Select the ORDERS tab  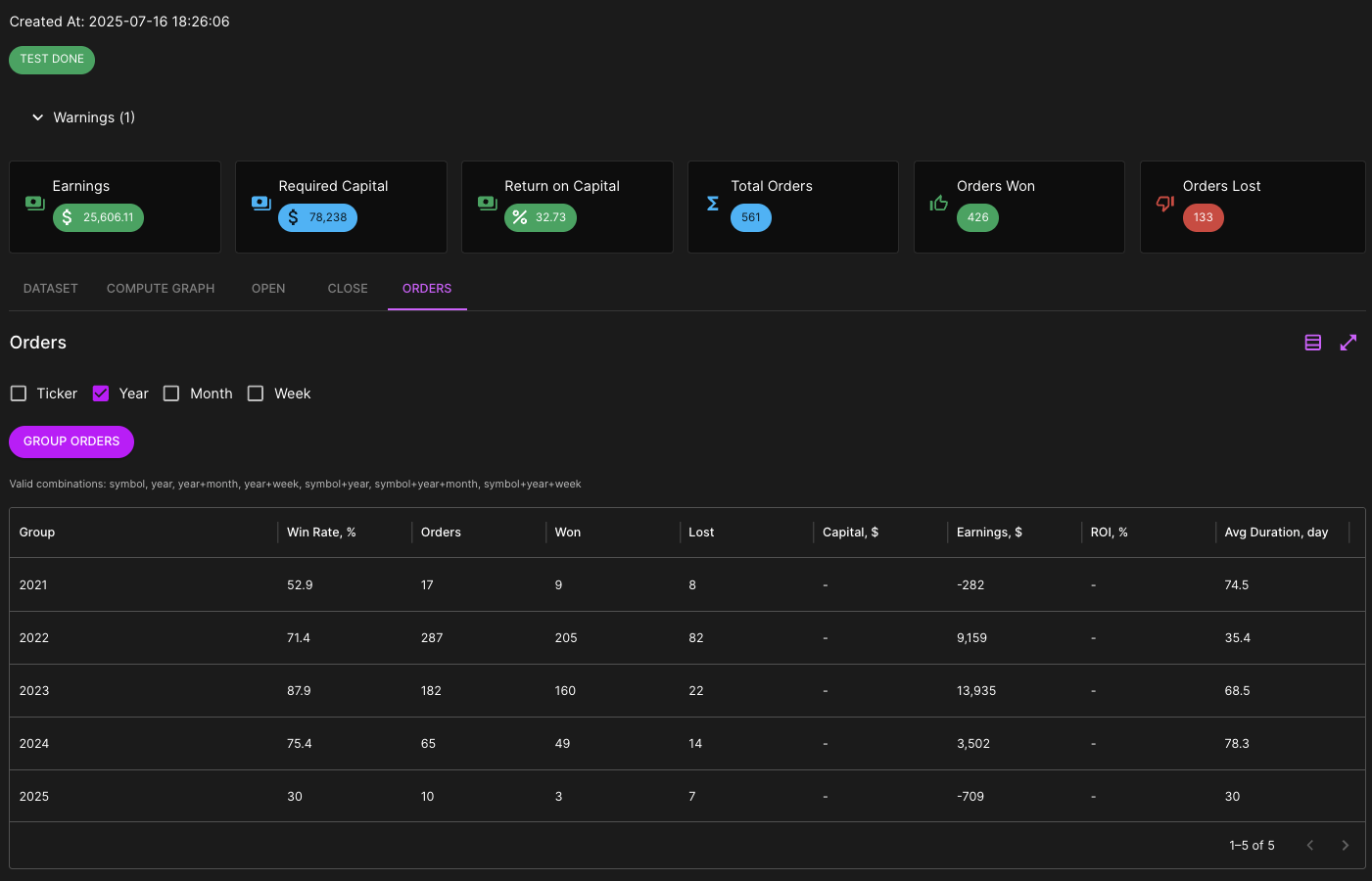pos(427,289)
